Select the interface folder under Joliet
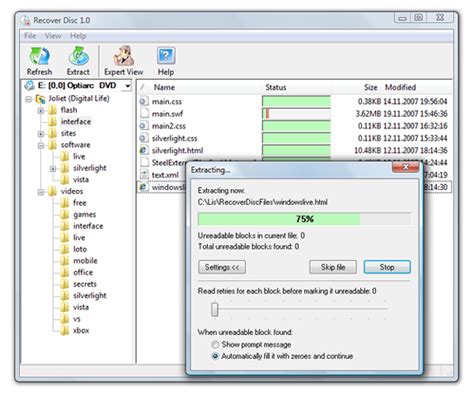This screenshot has height=394, width=474. point(76,122)
